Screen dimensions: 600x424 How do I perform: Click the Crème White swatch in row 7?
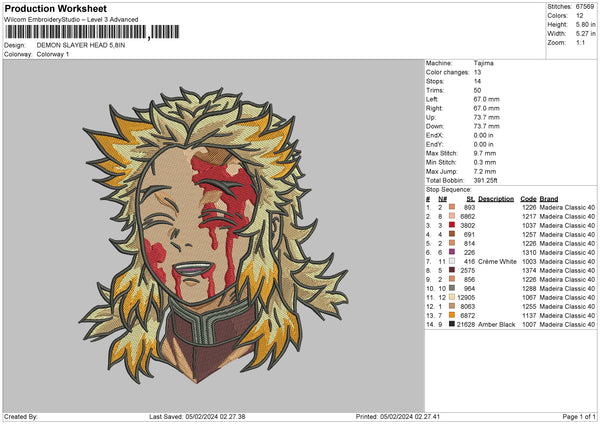tap(452, 261)
